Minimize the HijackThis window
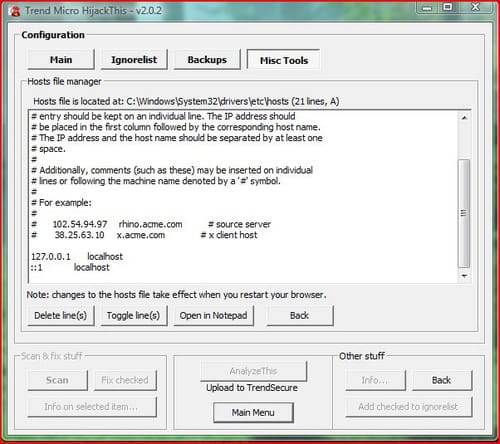Image resolution: width=500 pixels, height=444 pixels. point(427,8)
